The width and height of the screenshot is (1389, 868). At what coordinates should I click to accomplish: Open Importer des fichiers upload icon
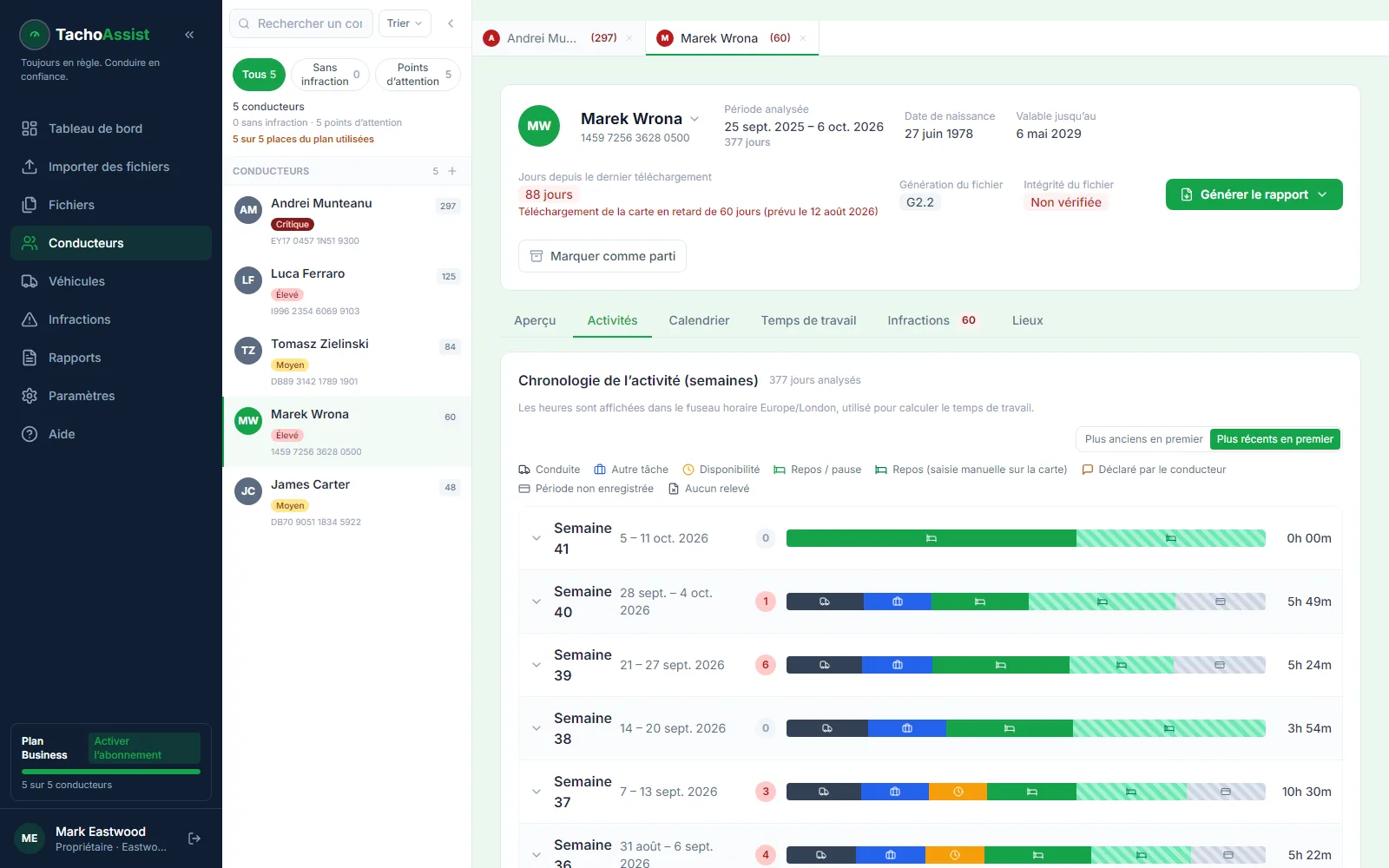[x=30, y=167]
